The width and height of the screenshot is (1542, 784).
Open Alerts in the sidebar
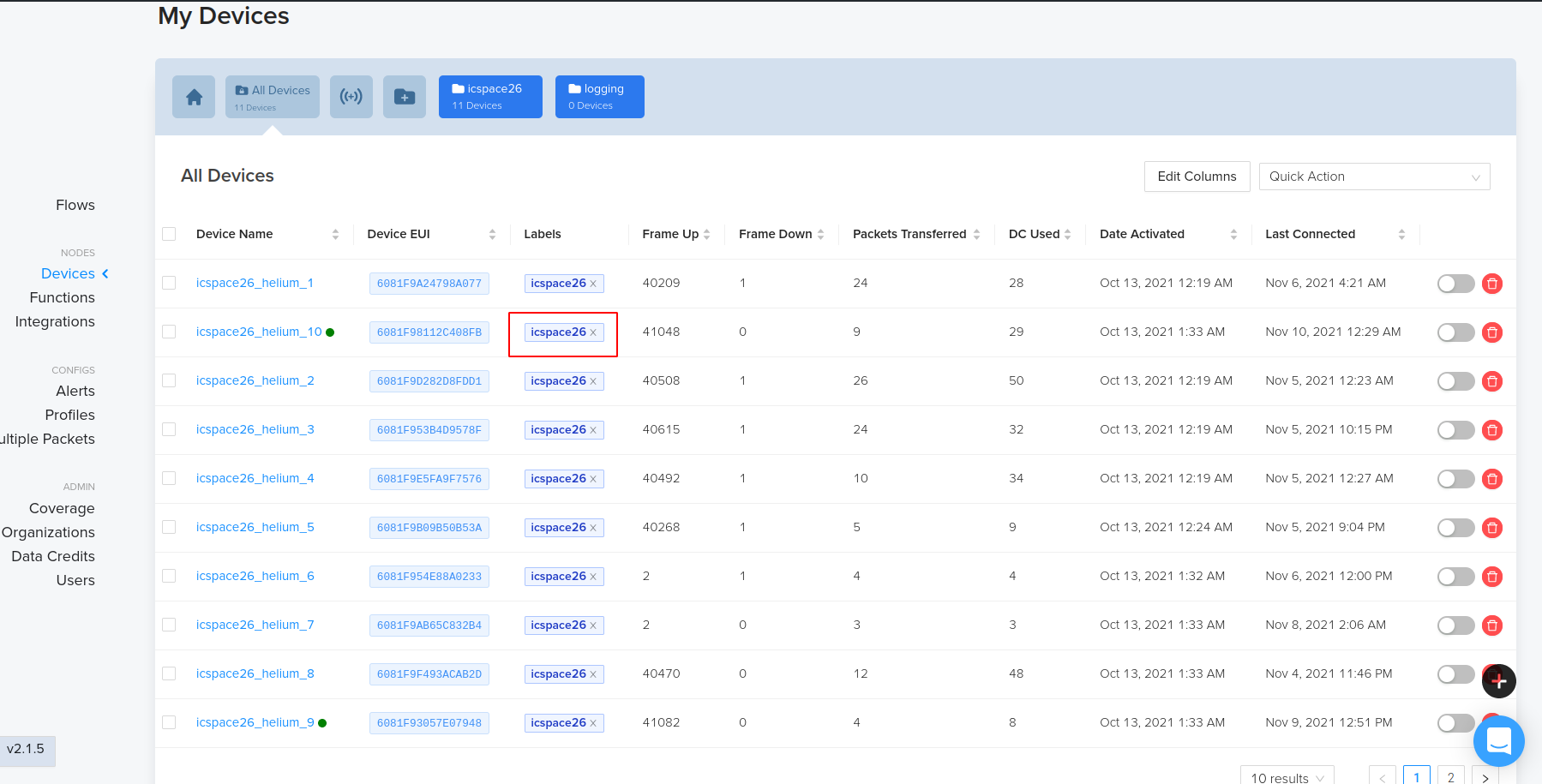pyautogui.click(x=75, y=391)
